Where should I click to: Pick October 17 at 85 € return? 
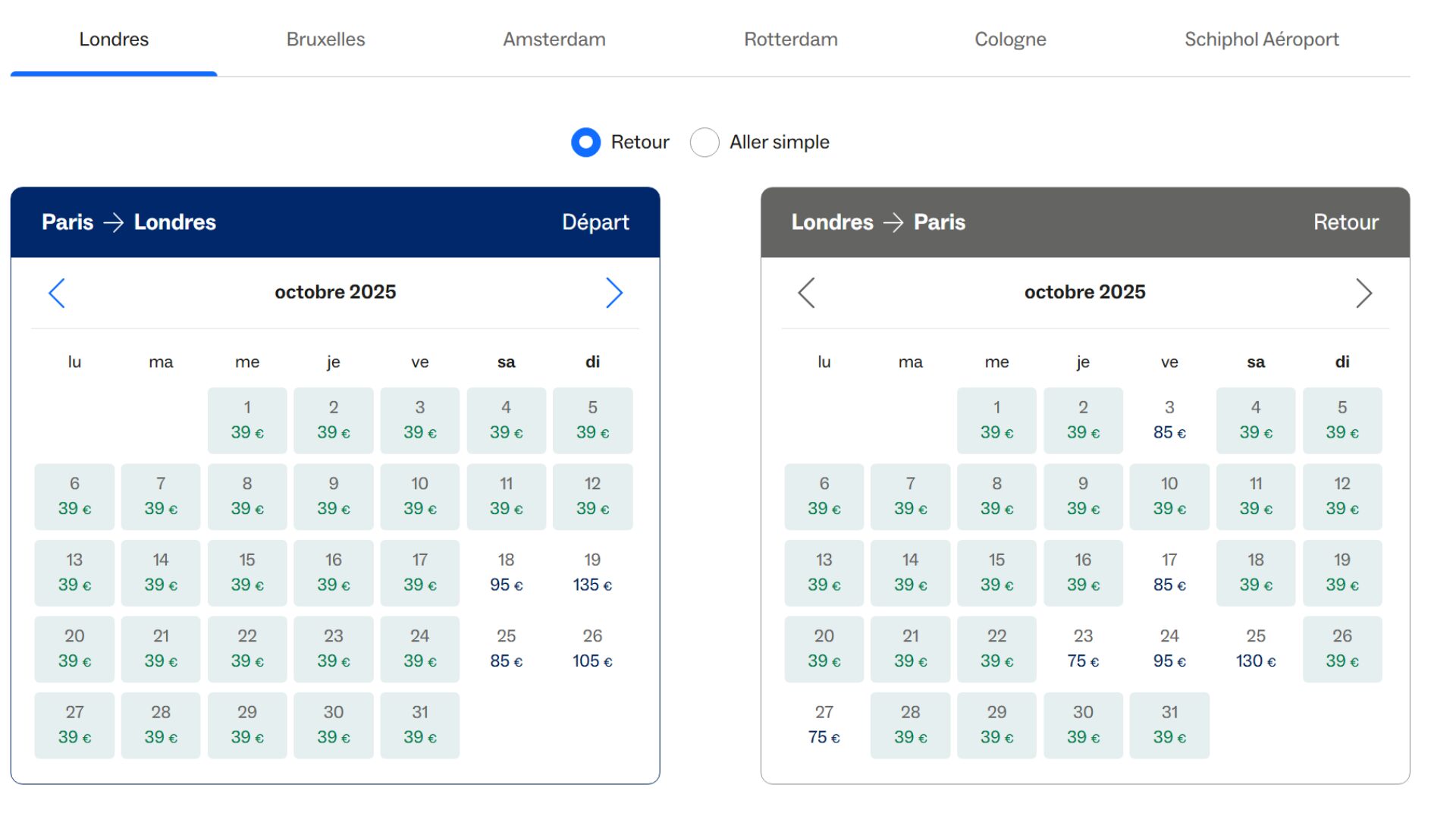1169,573
